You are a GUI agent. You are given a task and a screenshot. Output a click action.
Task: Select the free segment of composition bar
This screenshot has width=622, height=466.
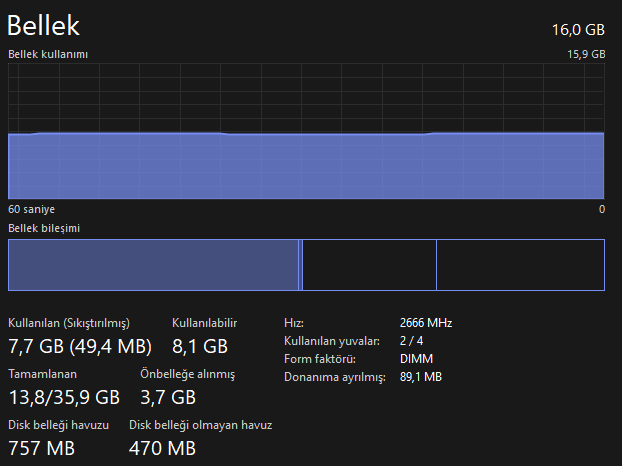tap(520, 265)
